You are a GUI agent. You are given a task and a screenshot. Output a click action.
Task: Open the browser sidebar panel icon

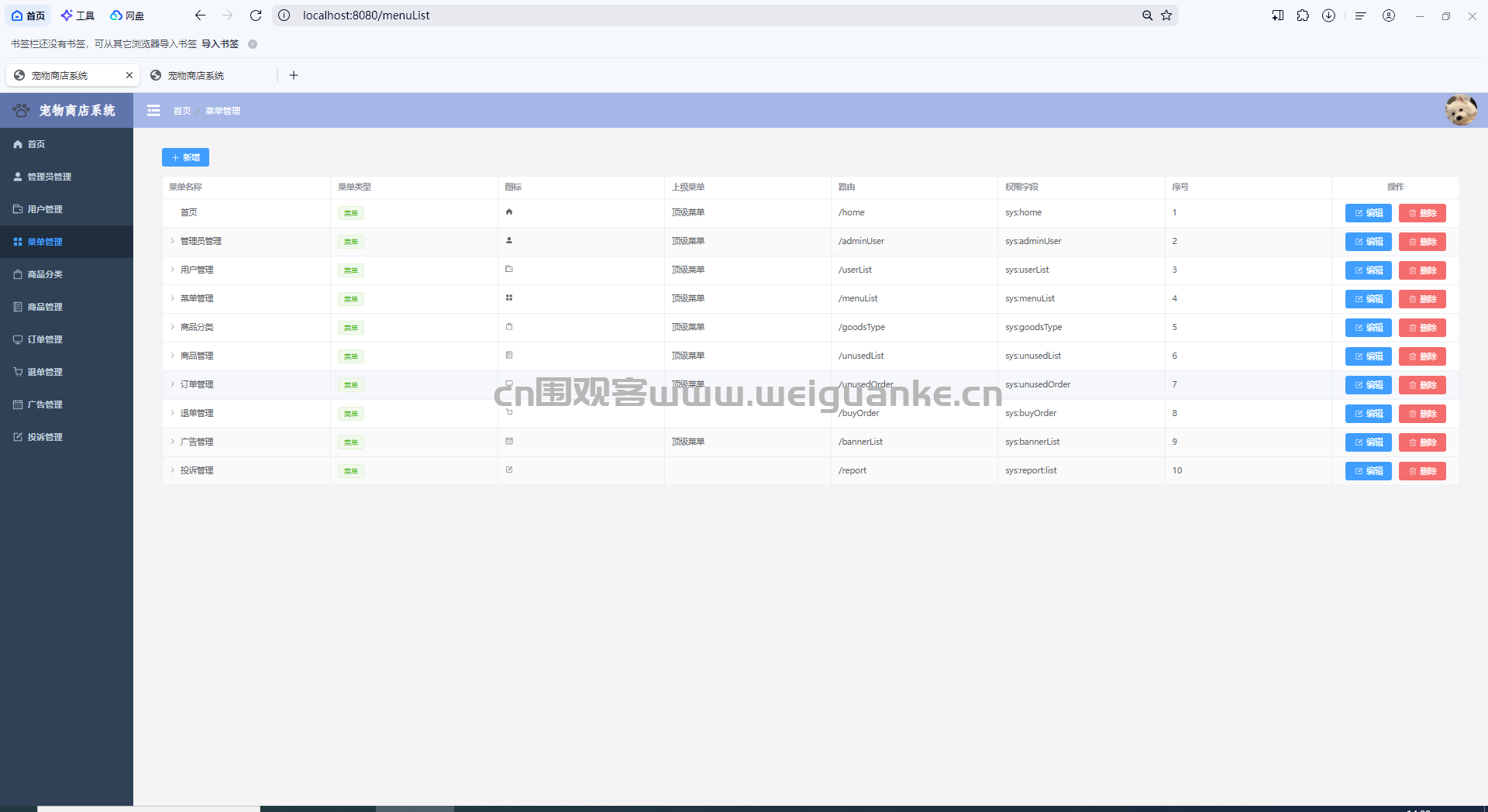pyautogui.click(x=1278, y=15)
